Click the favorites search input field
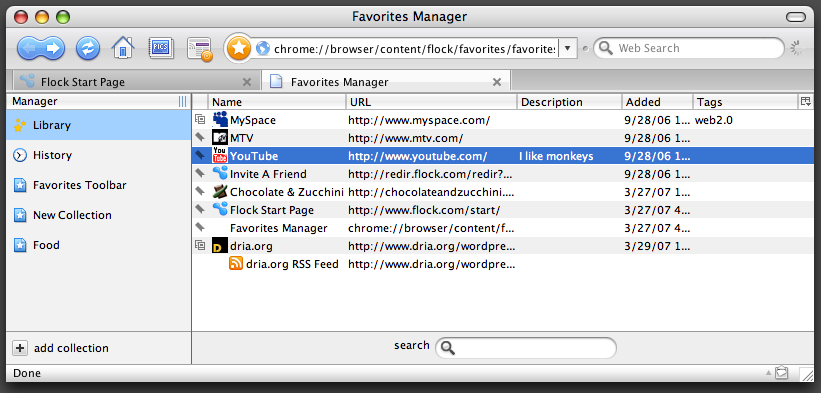 (x=526, y=348)
